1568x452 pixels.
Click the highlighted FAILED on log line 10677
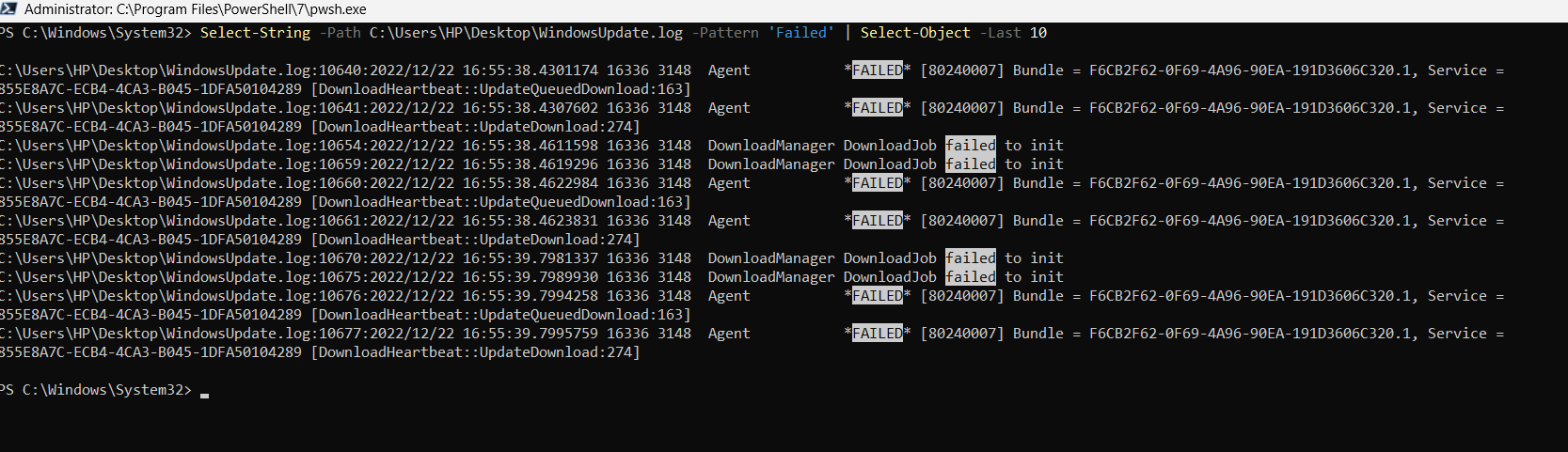(877, 334)
